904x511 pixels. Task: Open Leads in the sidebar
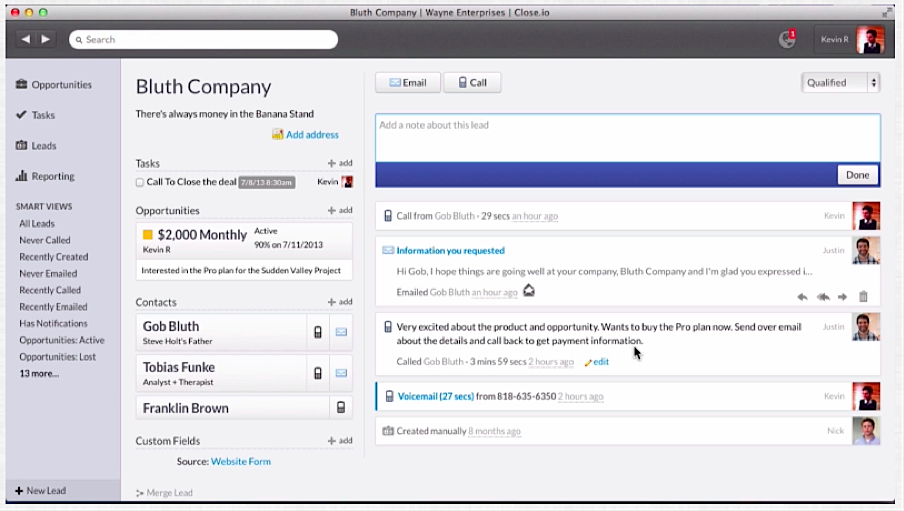click(36, 146)
